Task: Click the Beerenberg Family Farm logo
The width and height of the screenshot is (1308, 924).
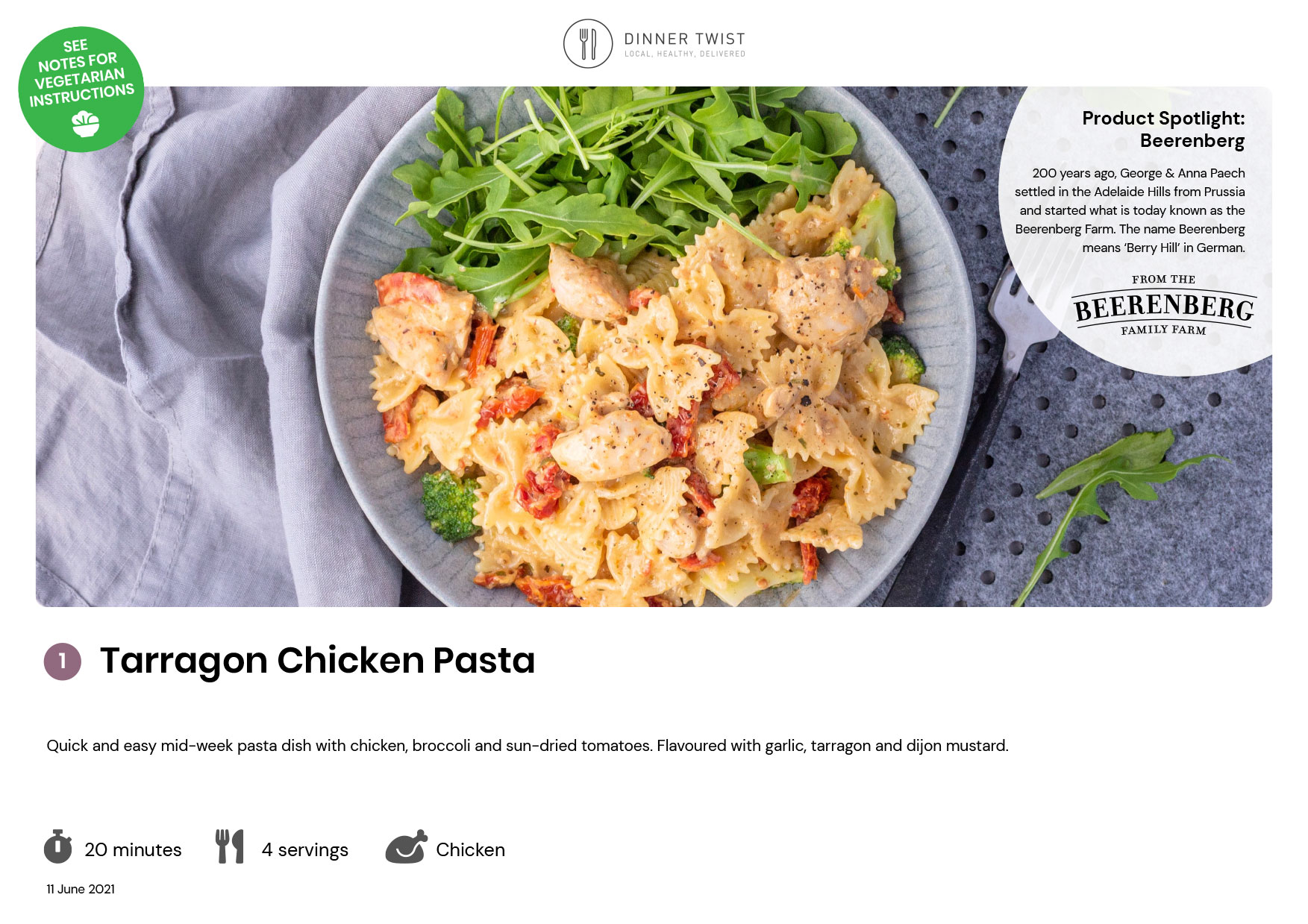Action: (x=1163, y=306)
